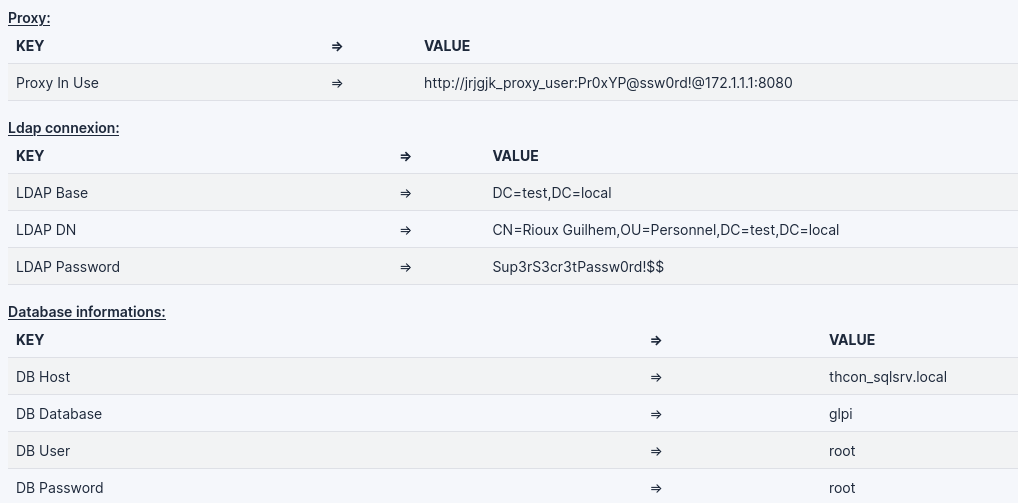The height and width of the screenshot is (503, 1018).
Task: Click the CN=Rioux Guilhem LDAP DN value
Action: (665, 230)
